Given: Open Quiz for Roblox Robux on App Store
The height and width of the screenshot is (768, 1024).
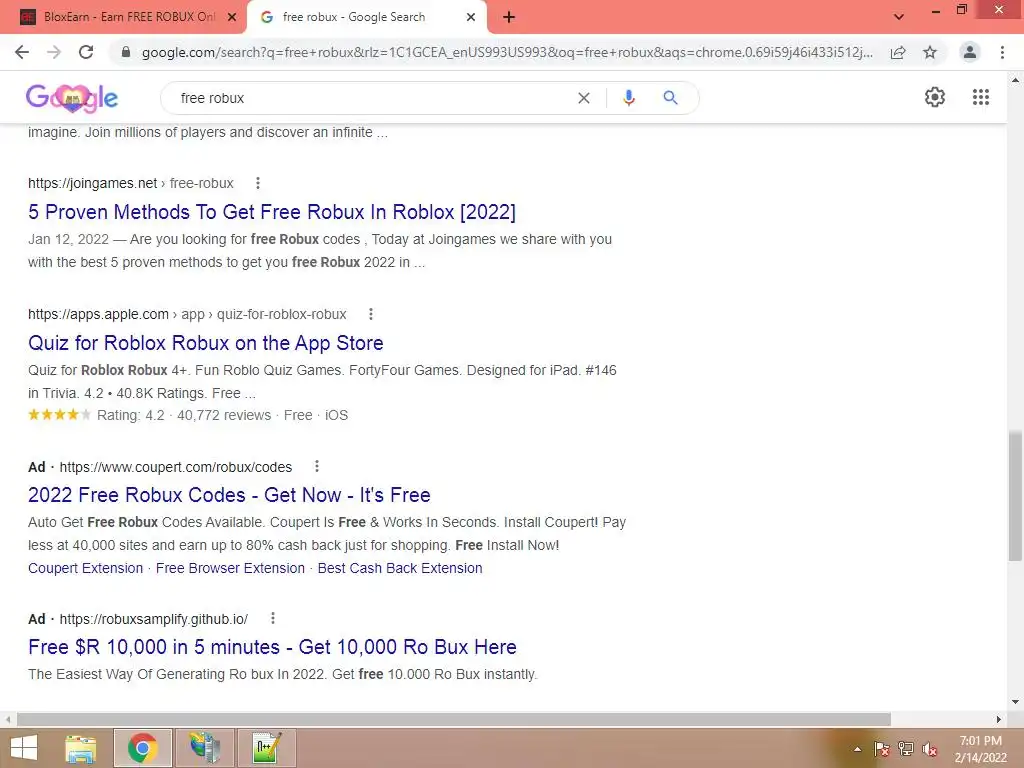Looking at the screenshot, I should [x=206, y=343].
